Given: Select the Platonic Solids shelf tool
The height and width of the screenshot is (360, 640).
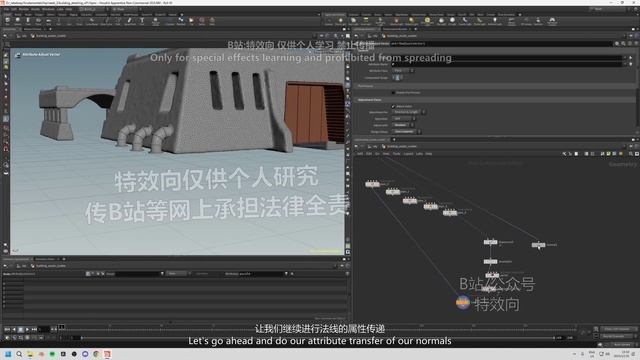Looking at the screenshot, I should (x=156, y=21).
